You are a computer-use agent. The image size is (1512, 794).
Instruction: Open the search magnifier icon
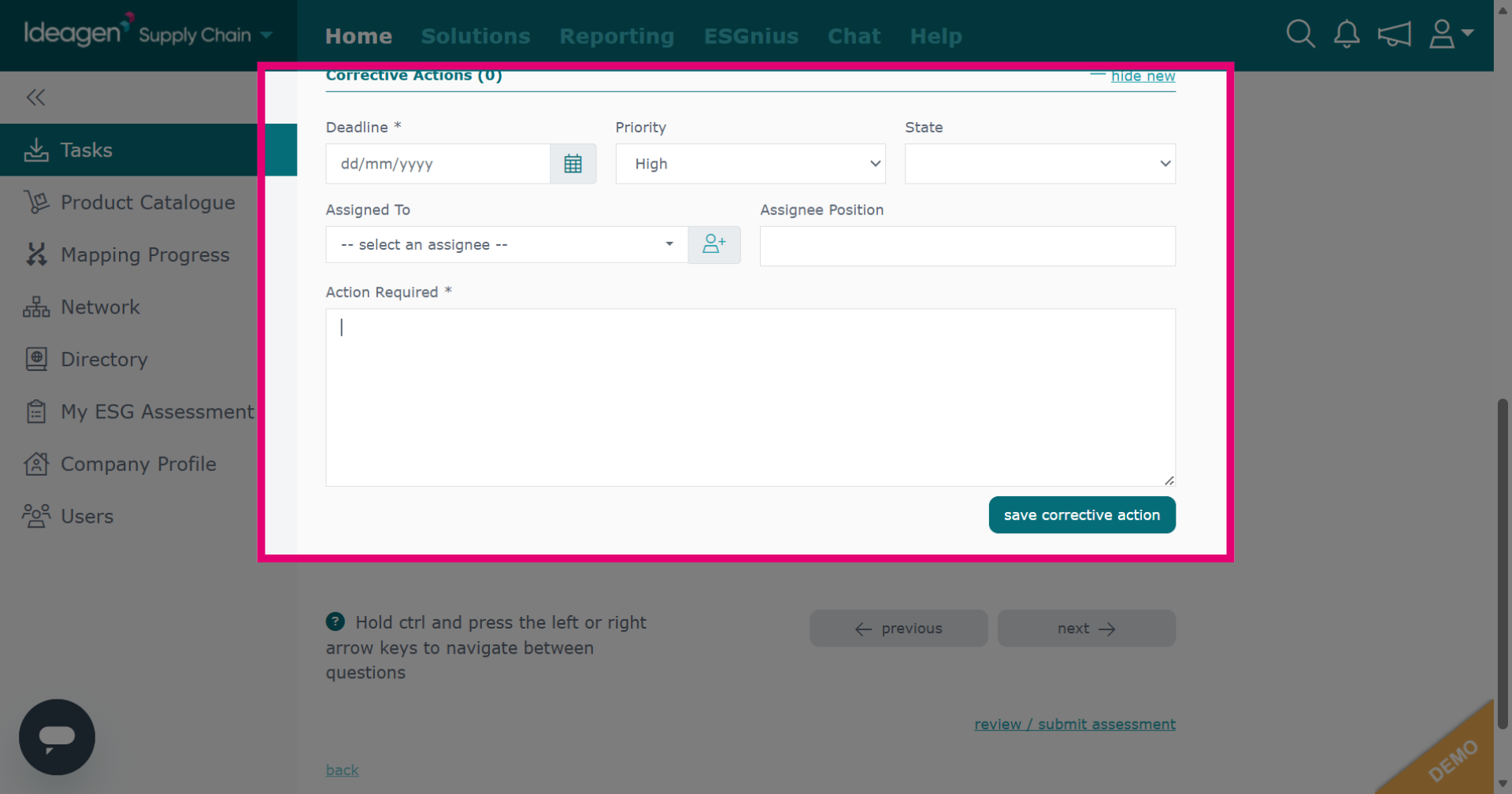tap(1300, 34)
